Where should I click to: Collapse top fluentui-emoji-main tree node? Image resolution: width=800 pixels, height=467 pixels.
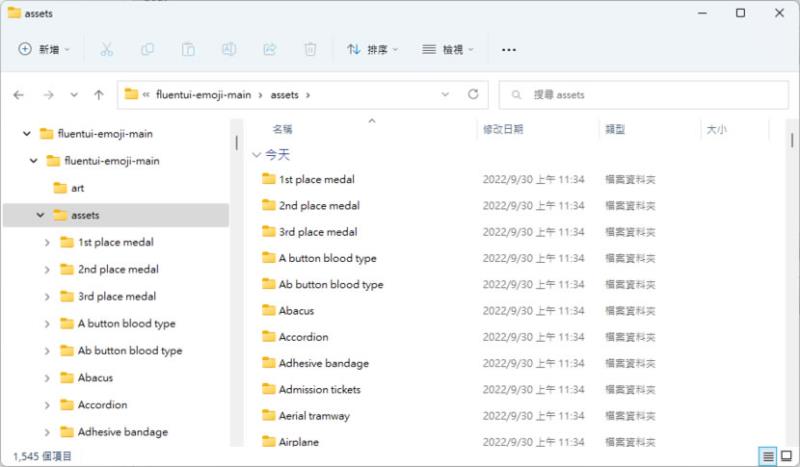(27, 134)
